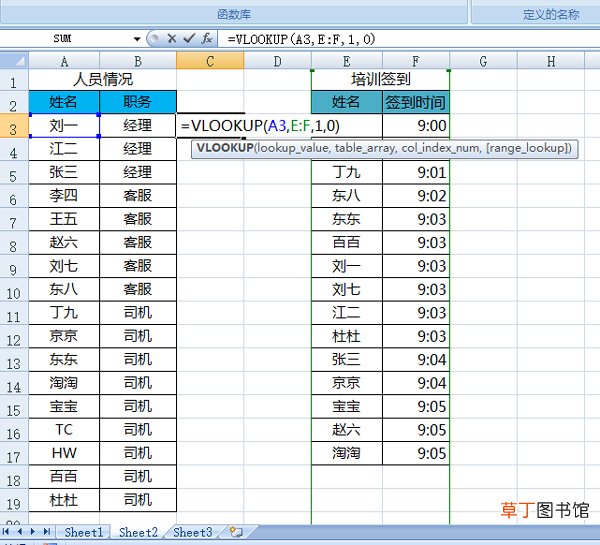Screen dimensions: 600x545
Task: Select cell F5 showing 9:01
Action: tap(416, 172)
